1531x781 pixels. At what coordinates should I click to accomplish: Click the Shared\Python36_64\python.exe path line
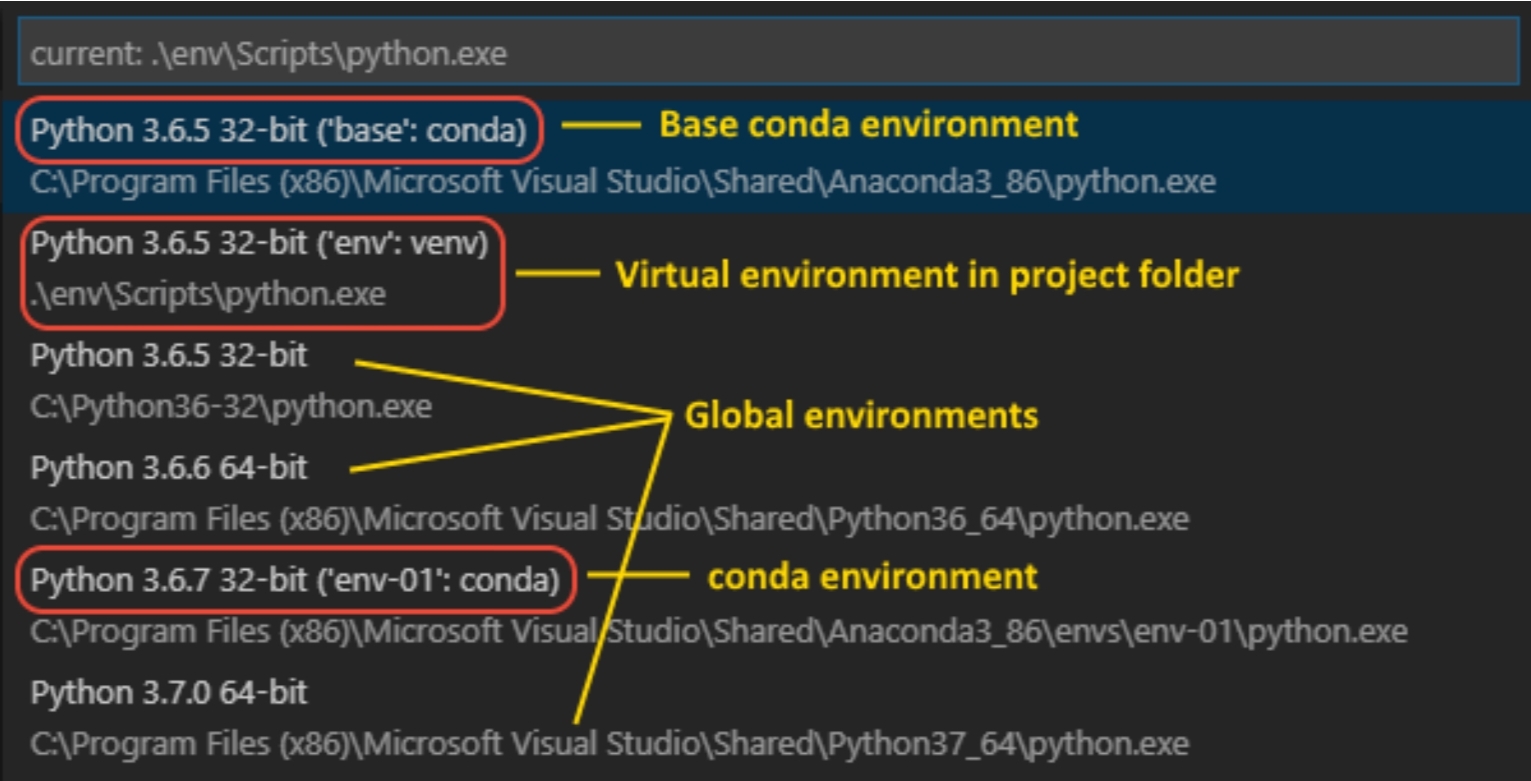coord(610,519)
